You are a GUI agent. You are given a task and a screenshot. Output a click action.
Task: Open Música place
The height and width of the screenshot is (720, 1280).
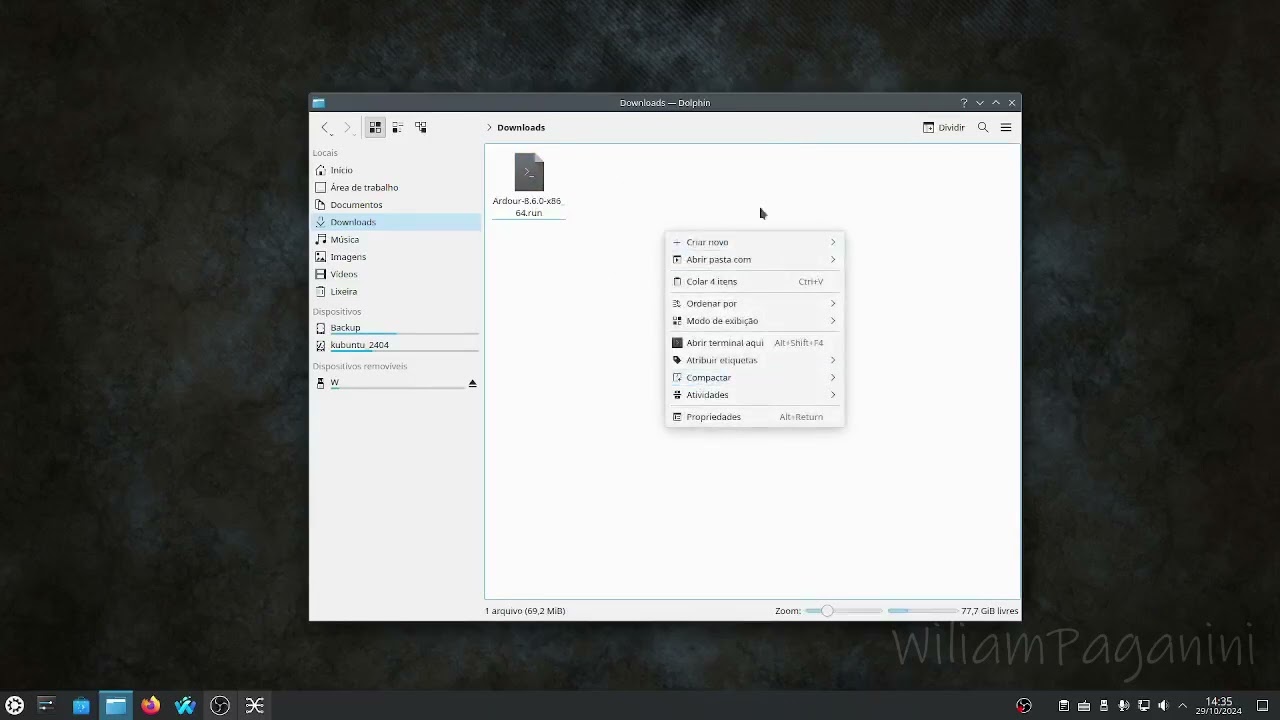396,240
